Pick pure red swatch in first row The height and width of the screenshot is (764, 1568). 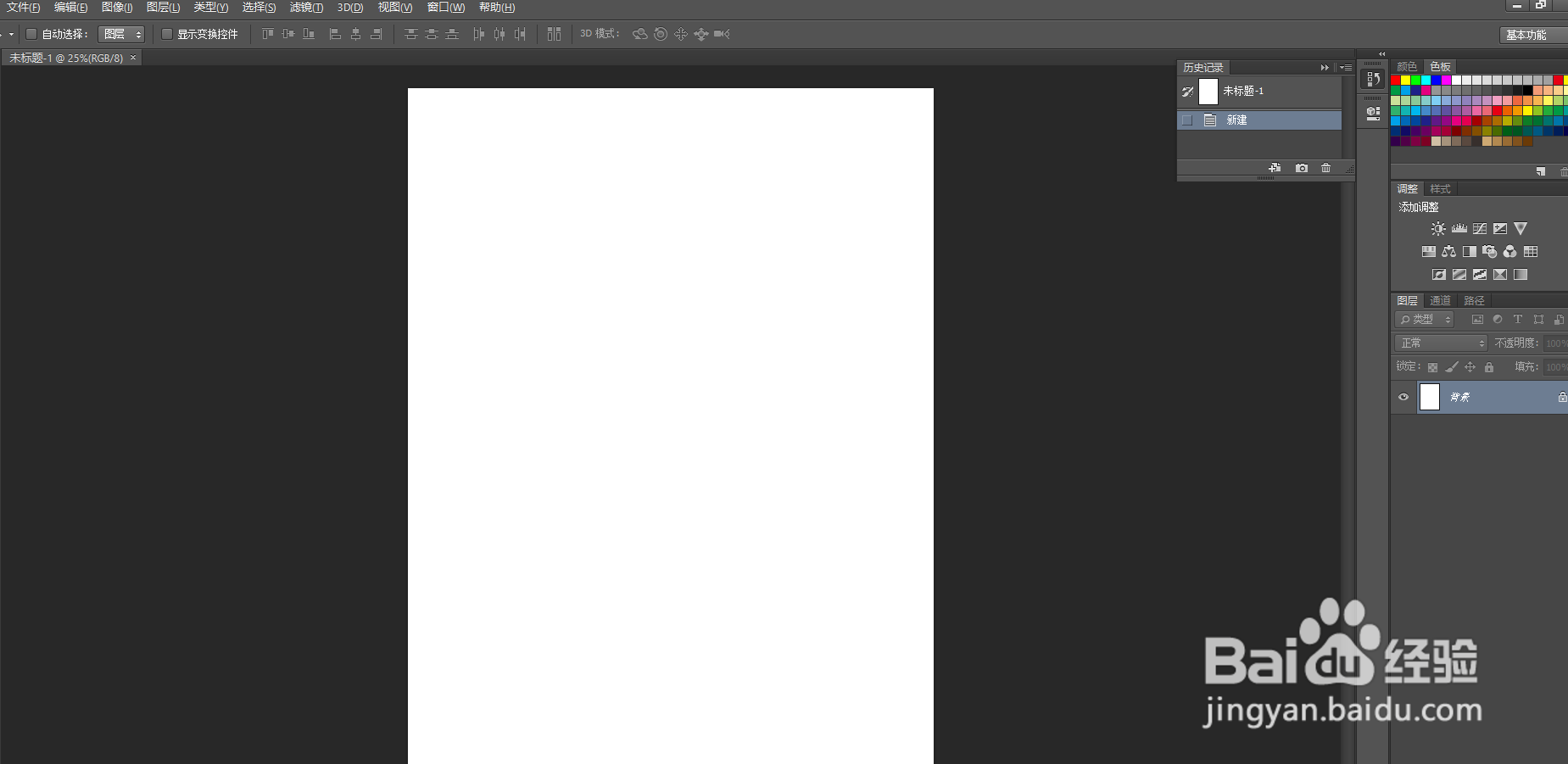click(x=1396, y=80)
